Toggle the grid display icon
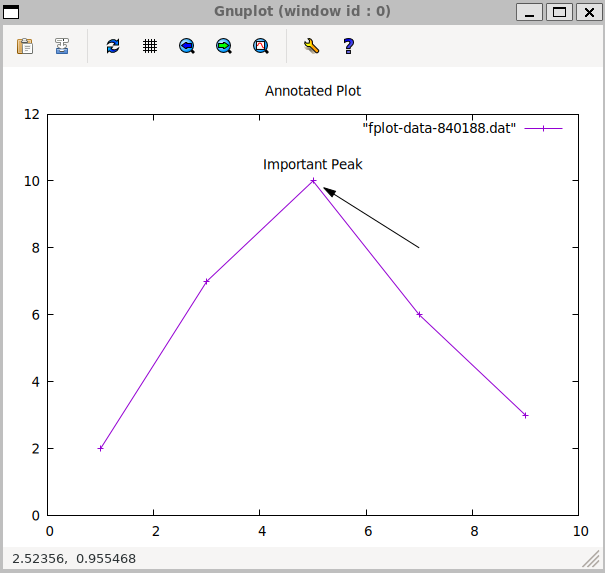This screenshot has width=605, height=573. coord(150,46)
